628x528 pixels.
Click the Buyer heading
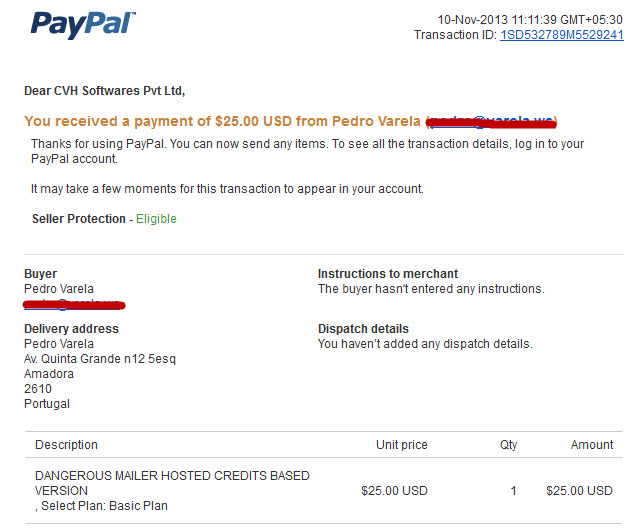[x=40, y=274]
